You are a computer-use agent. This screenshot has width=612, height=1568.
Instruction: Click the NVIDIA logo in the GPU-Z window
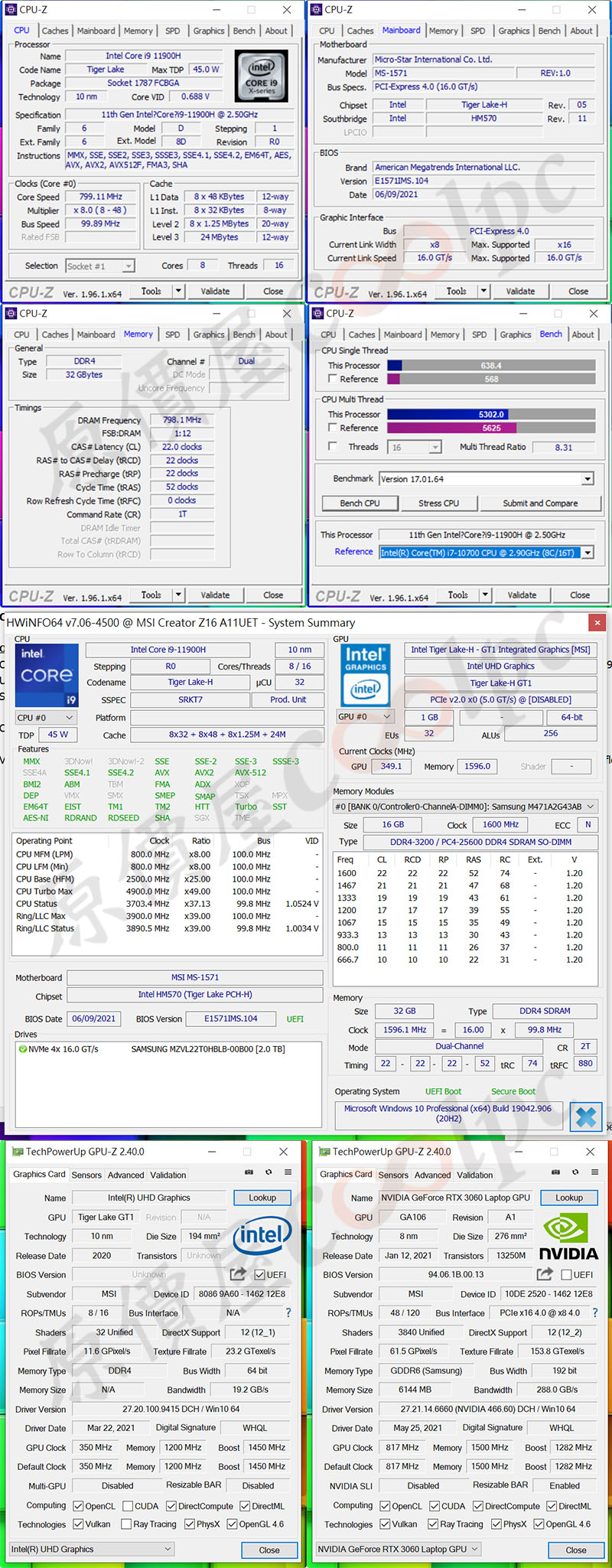coord(568,1237)
